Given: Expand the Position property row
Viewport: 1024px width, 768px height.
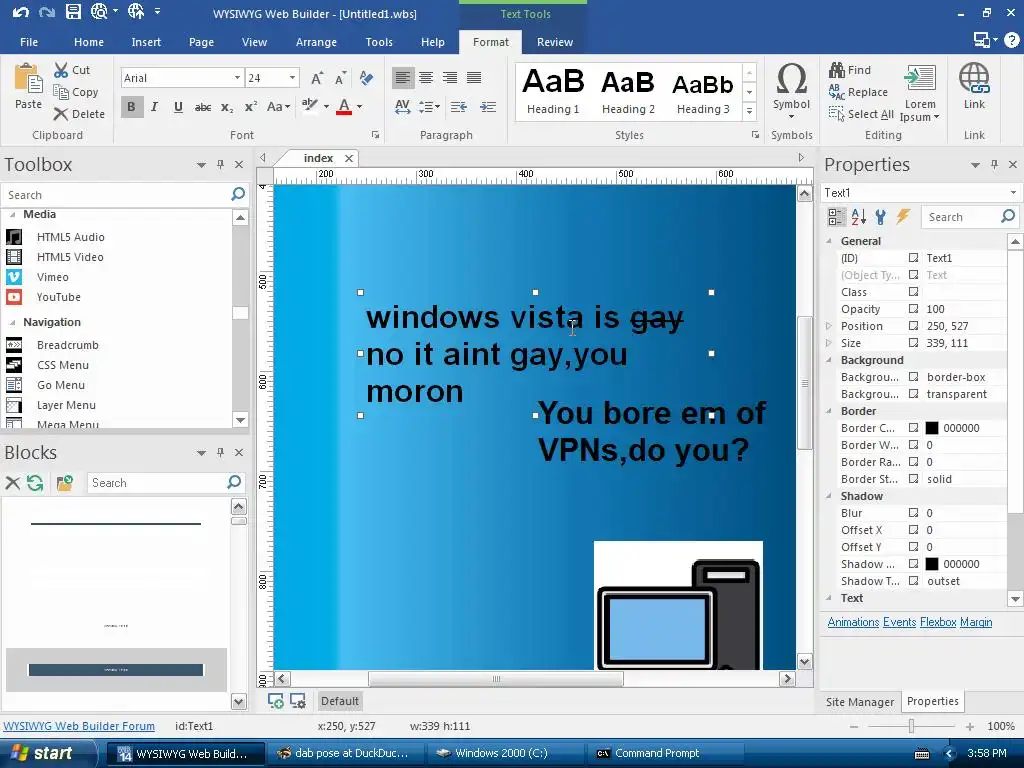Looking at the screenshot, I should 829,326.
